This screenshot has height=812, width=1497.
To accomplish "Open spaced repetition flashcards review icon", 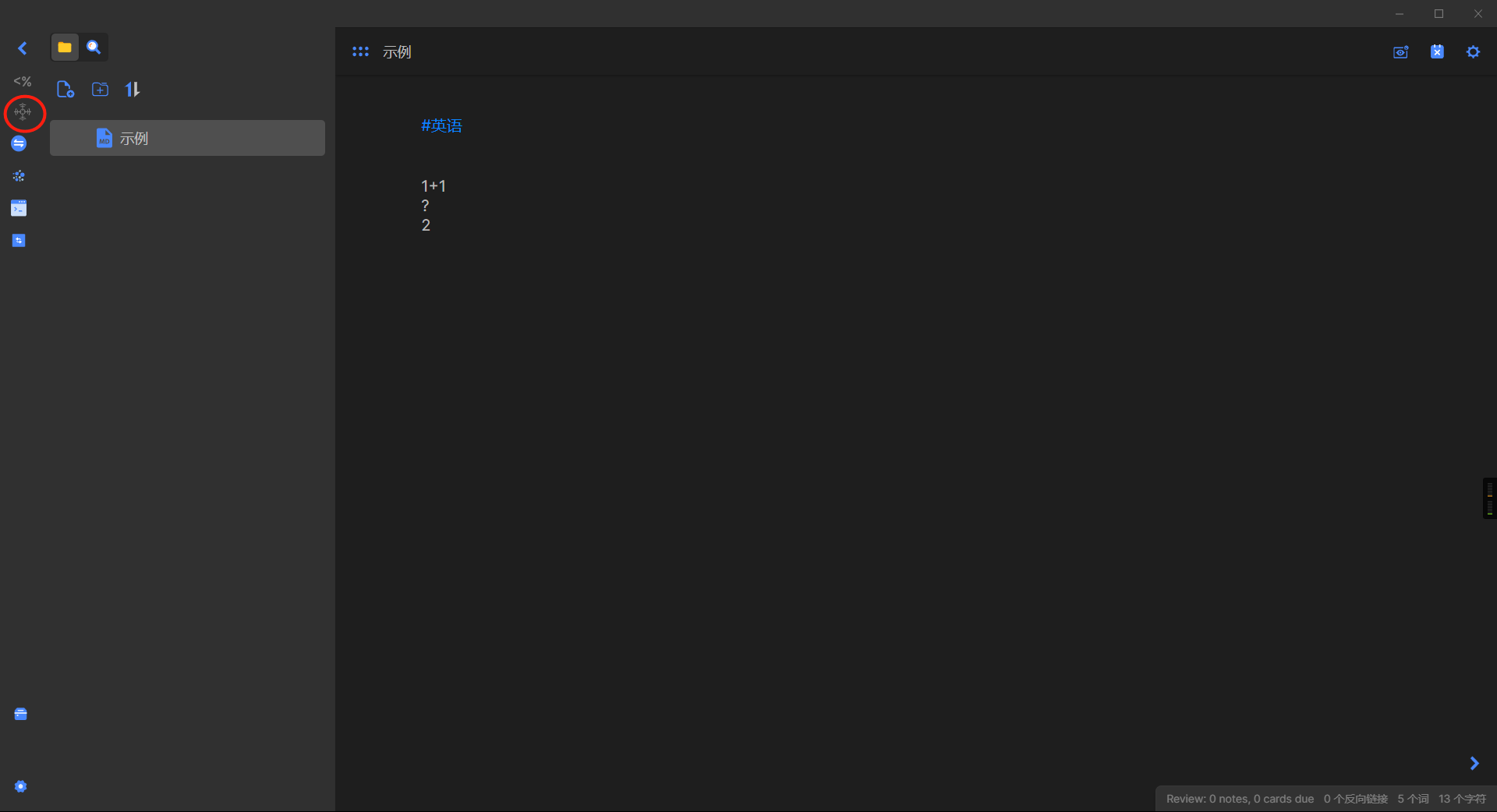I will click(x=23, y=112).
